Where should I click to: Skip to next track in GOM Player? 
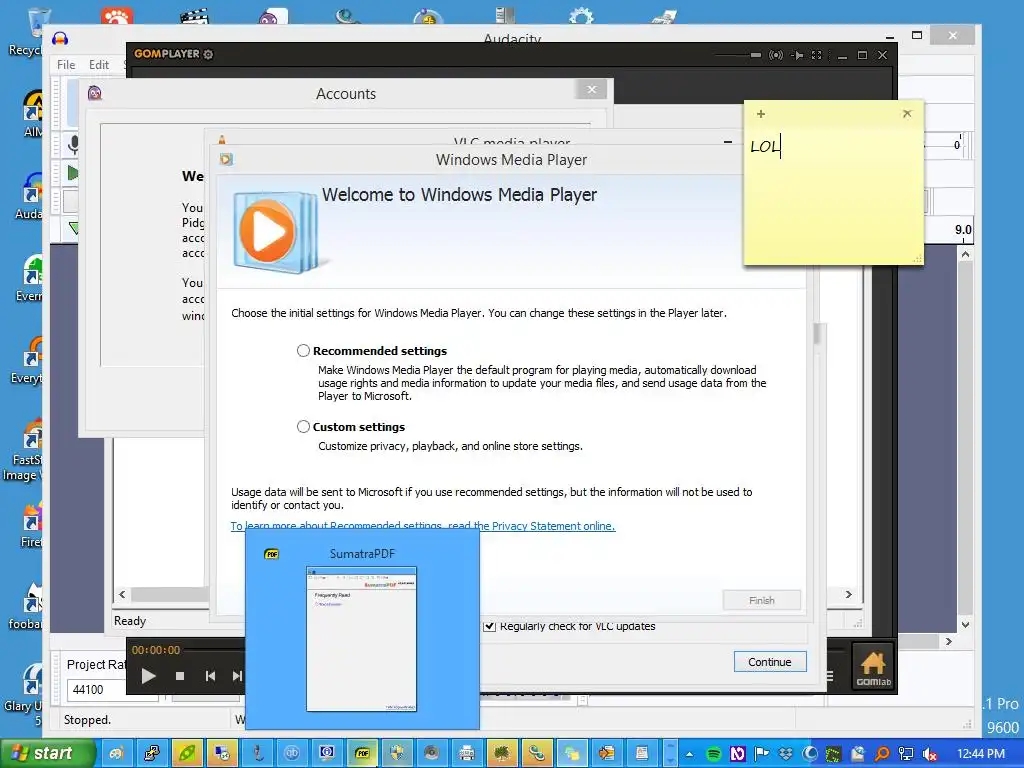pos(237,676)
